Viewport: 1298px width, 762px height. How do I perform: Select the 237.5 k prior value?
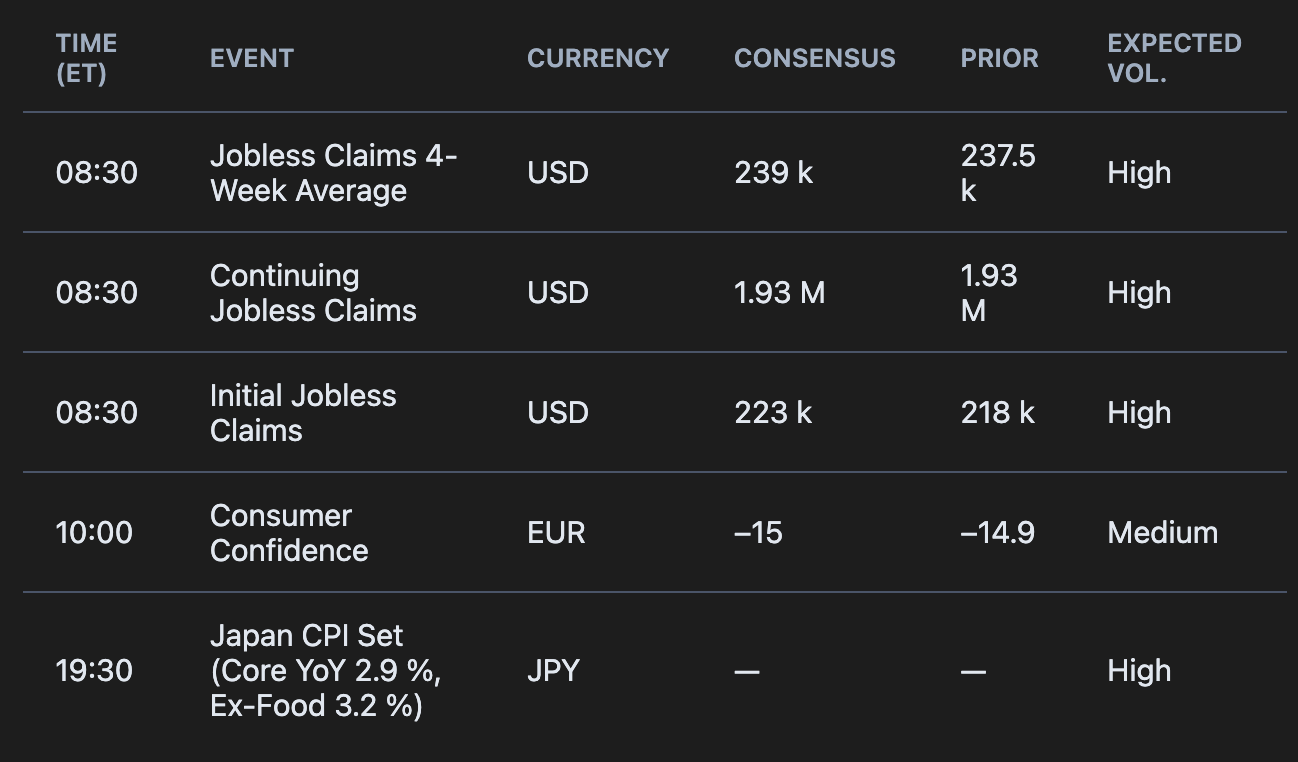(997, 173)
